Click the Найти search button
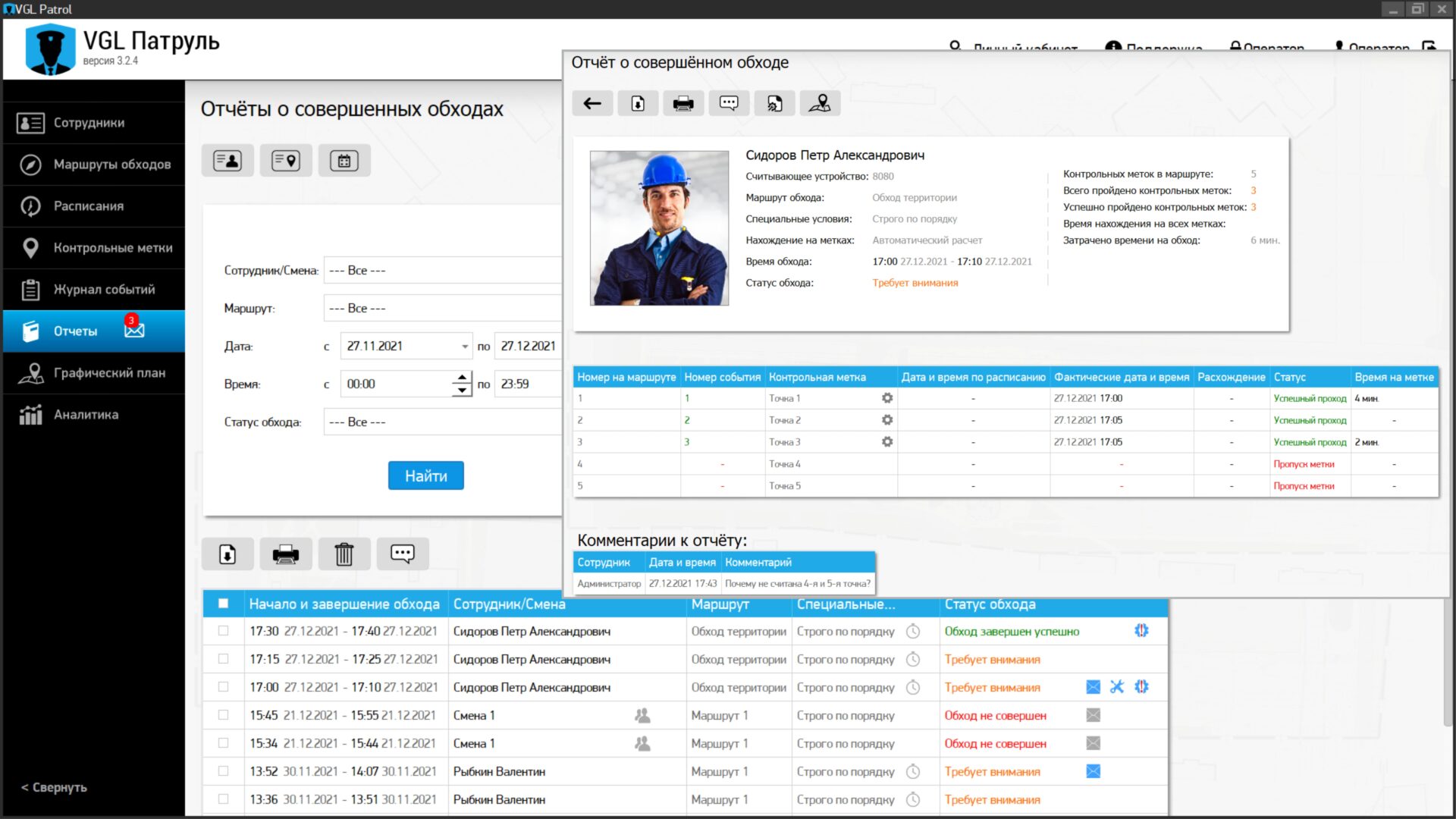The width and height of the screenshot is (1456, 819). (x=426, y=476)
